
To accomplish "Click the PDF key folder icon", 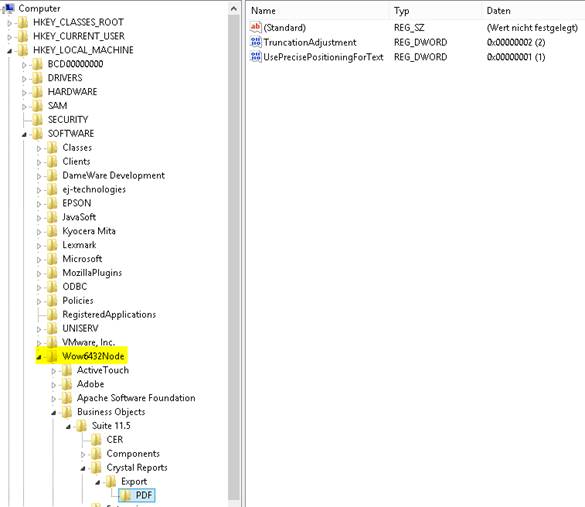I will 126,495.
